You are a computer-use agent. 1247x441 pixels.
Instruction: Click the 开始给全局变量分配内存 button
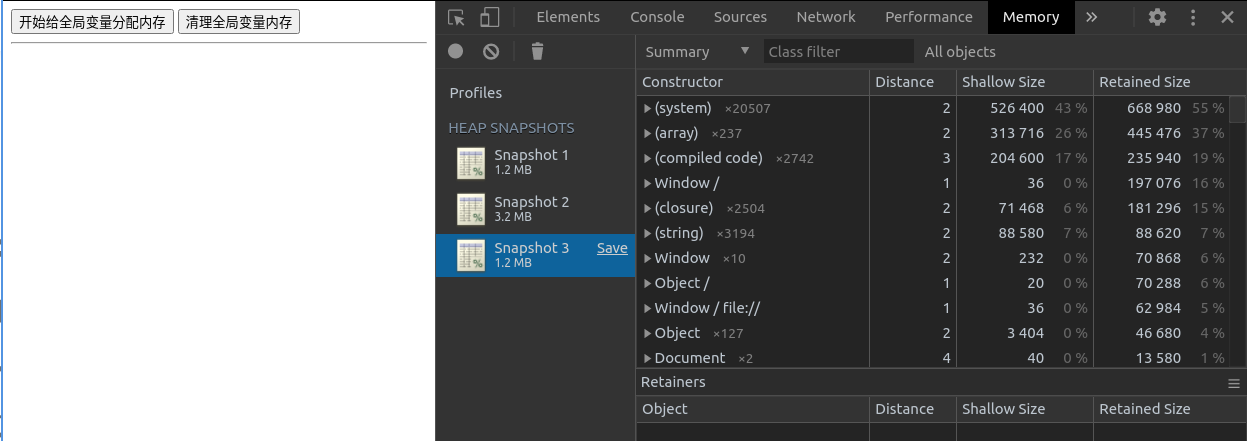point(92,22)
